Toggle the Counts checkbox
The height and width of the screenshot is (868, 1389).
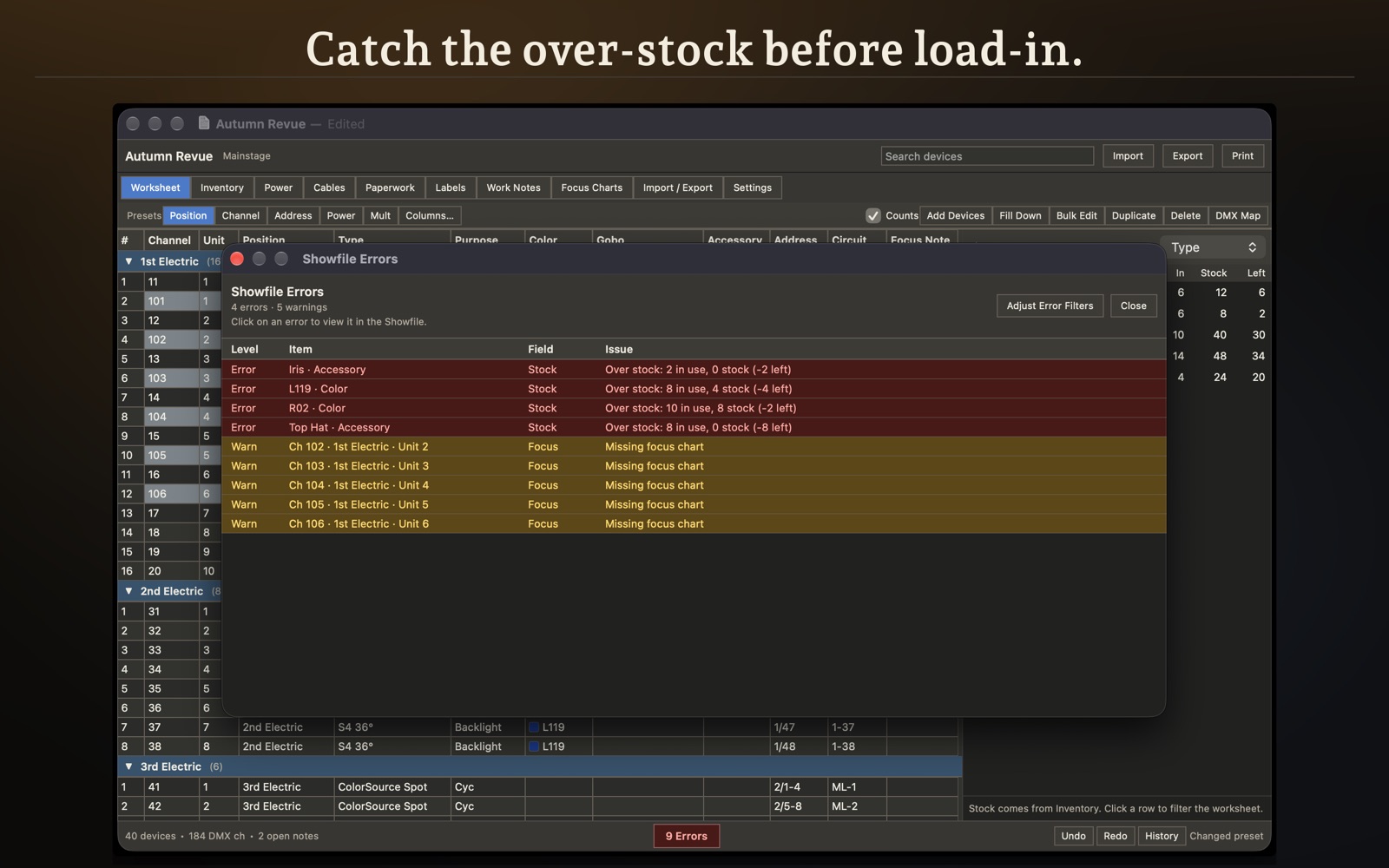[873, 215]
